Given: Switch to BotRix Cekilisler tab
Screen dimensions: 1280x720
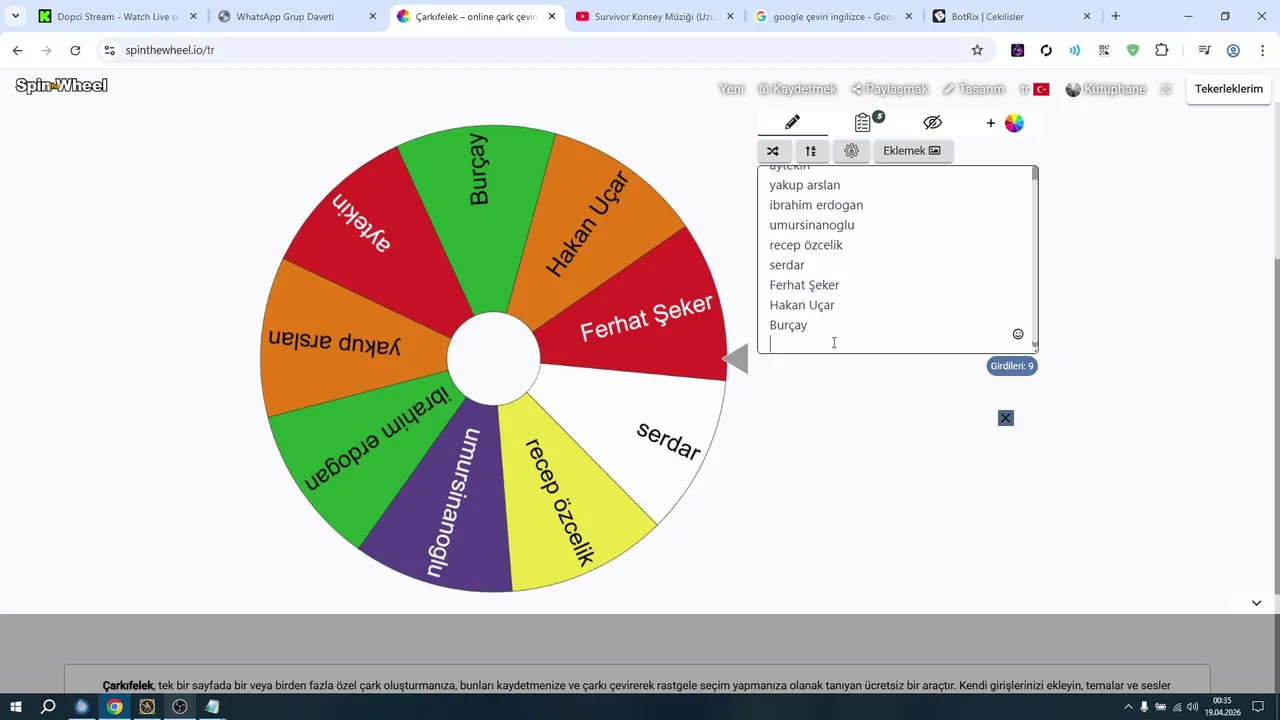Looking at the screenshot, I should tap(1012, 17).
